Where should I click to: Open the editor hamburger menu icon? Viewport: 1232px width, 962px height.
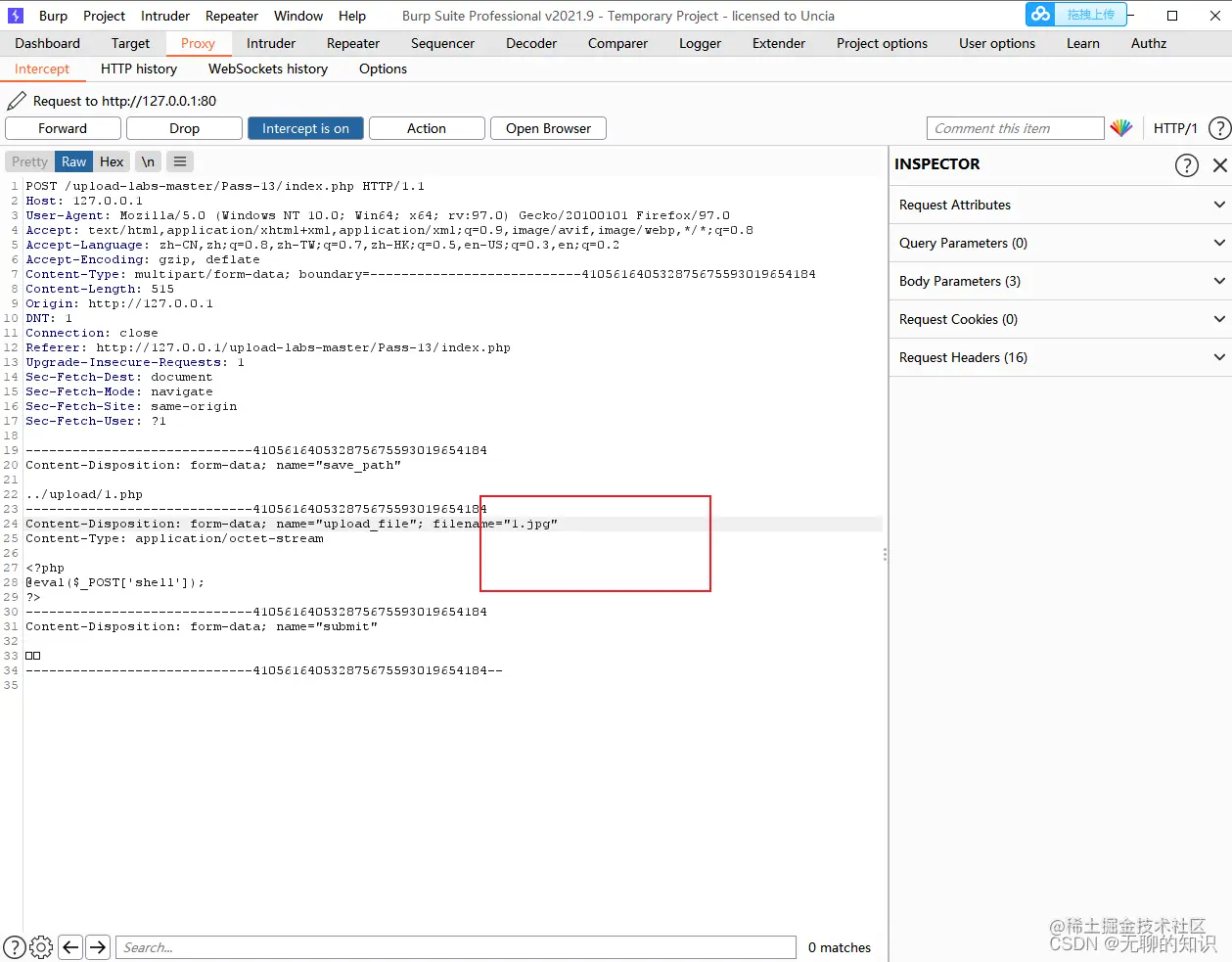180,161
